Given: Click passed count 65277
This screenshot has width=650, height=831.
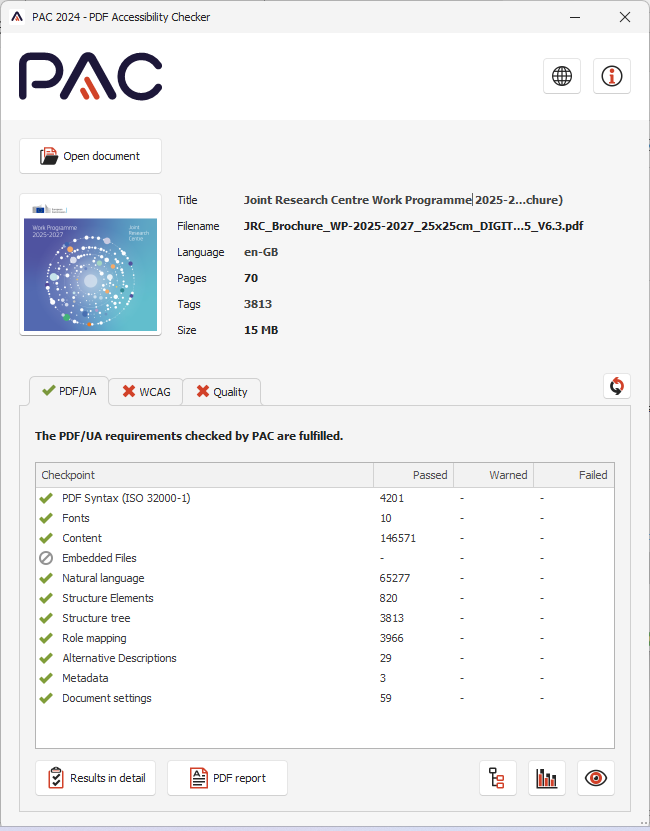Looking at the screenshot, I should tap(394, 578).
